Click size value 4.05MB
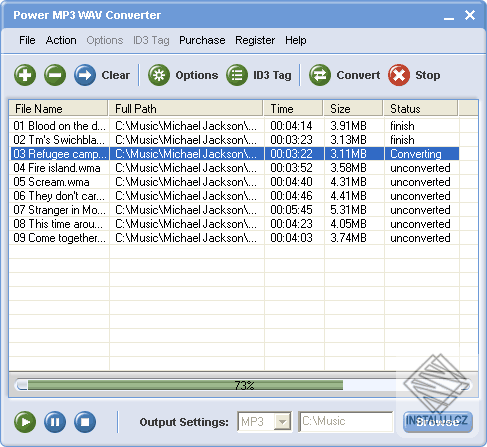 click(348, 224)
